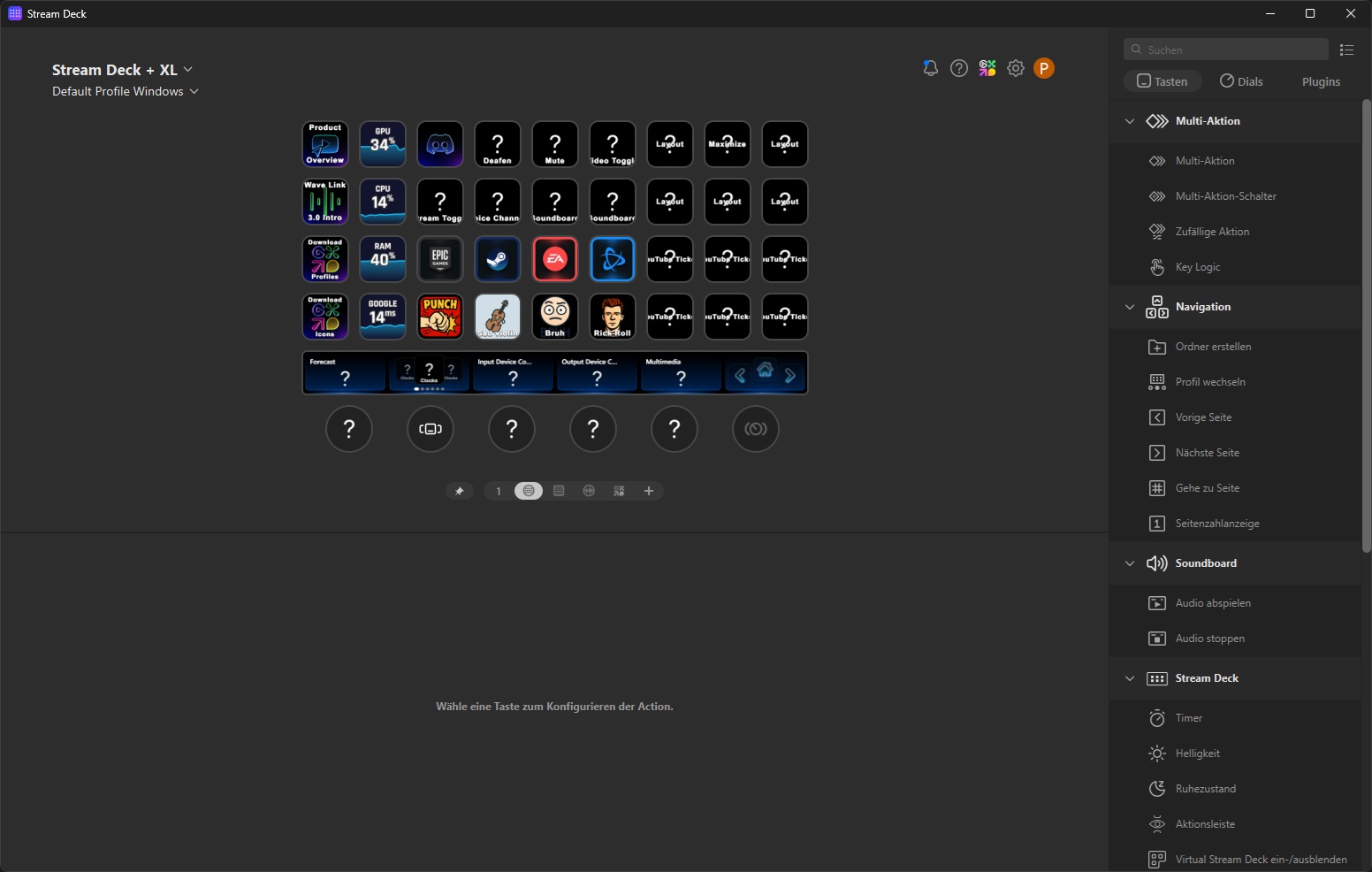Viewport: 1372px width, 872px height.
Task: Pin the page bar with pin icon
Action: [x=459, y=491]
